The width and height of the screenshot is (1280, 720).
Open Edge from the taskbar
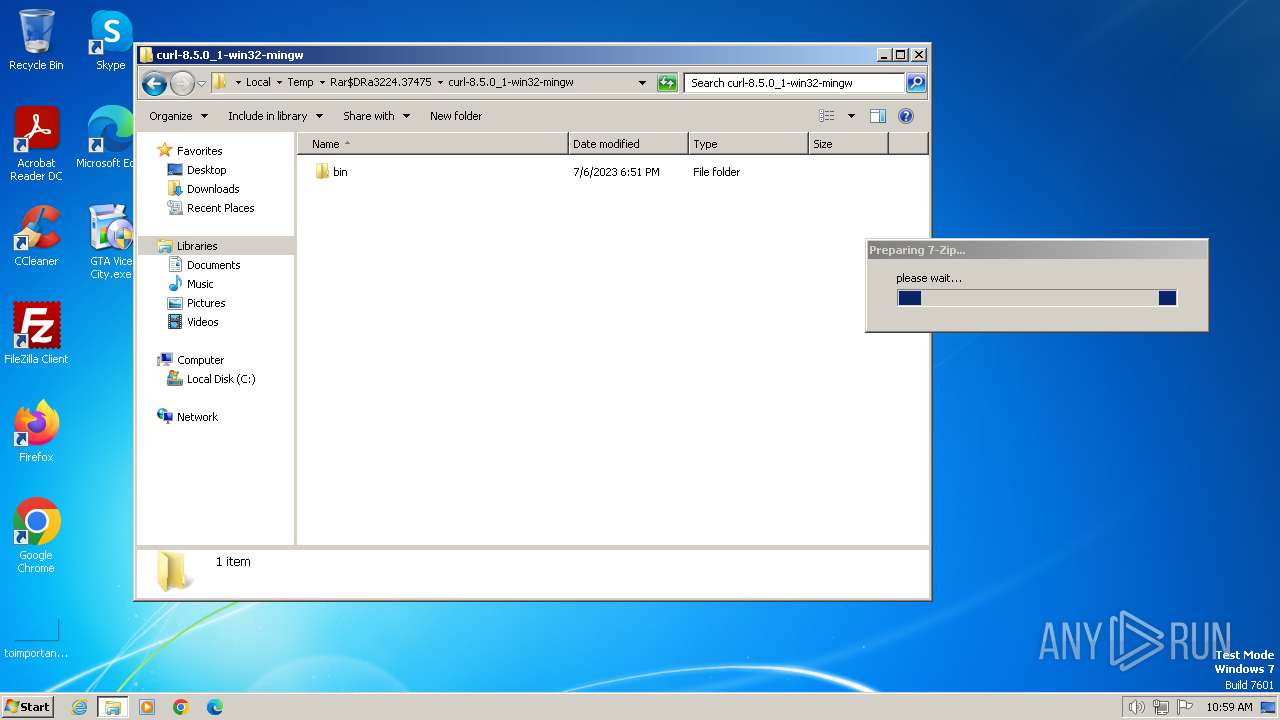[x=214, y=707]
